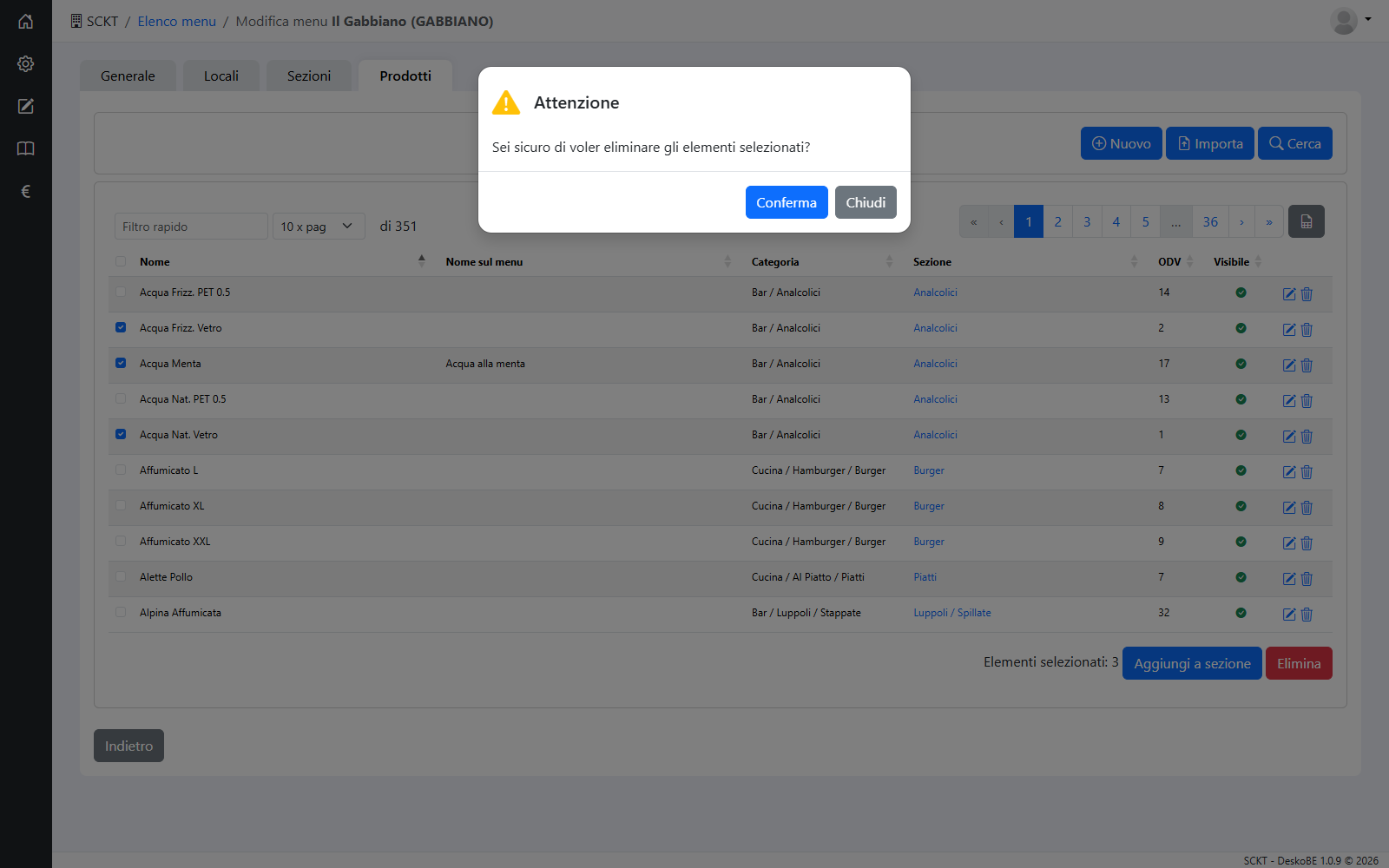Delete the Affumicato XL row
This screenshot has width=1389, height=868.
(1307, 508)
